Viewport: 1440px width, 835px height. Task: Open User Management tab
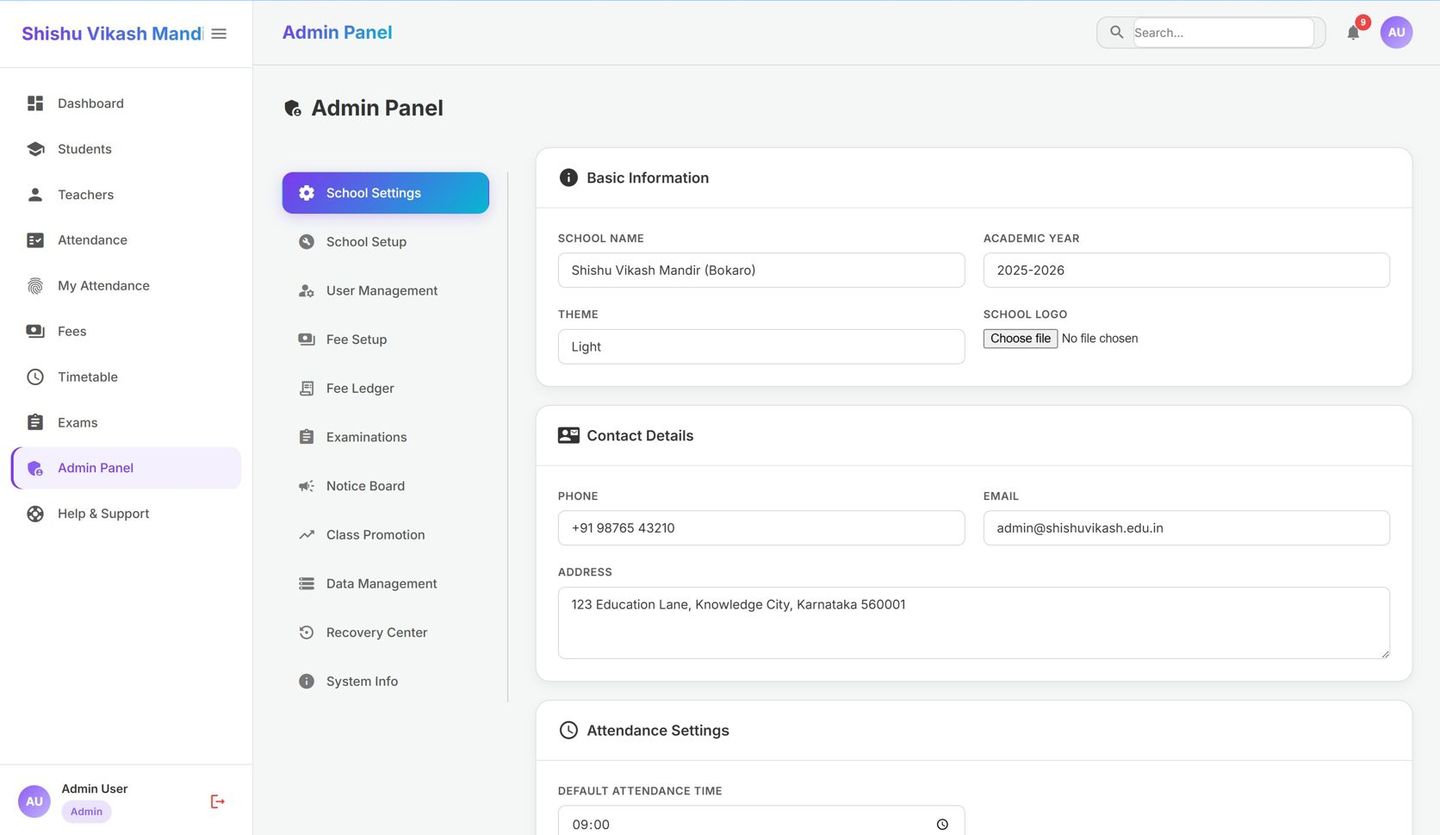385,291
